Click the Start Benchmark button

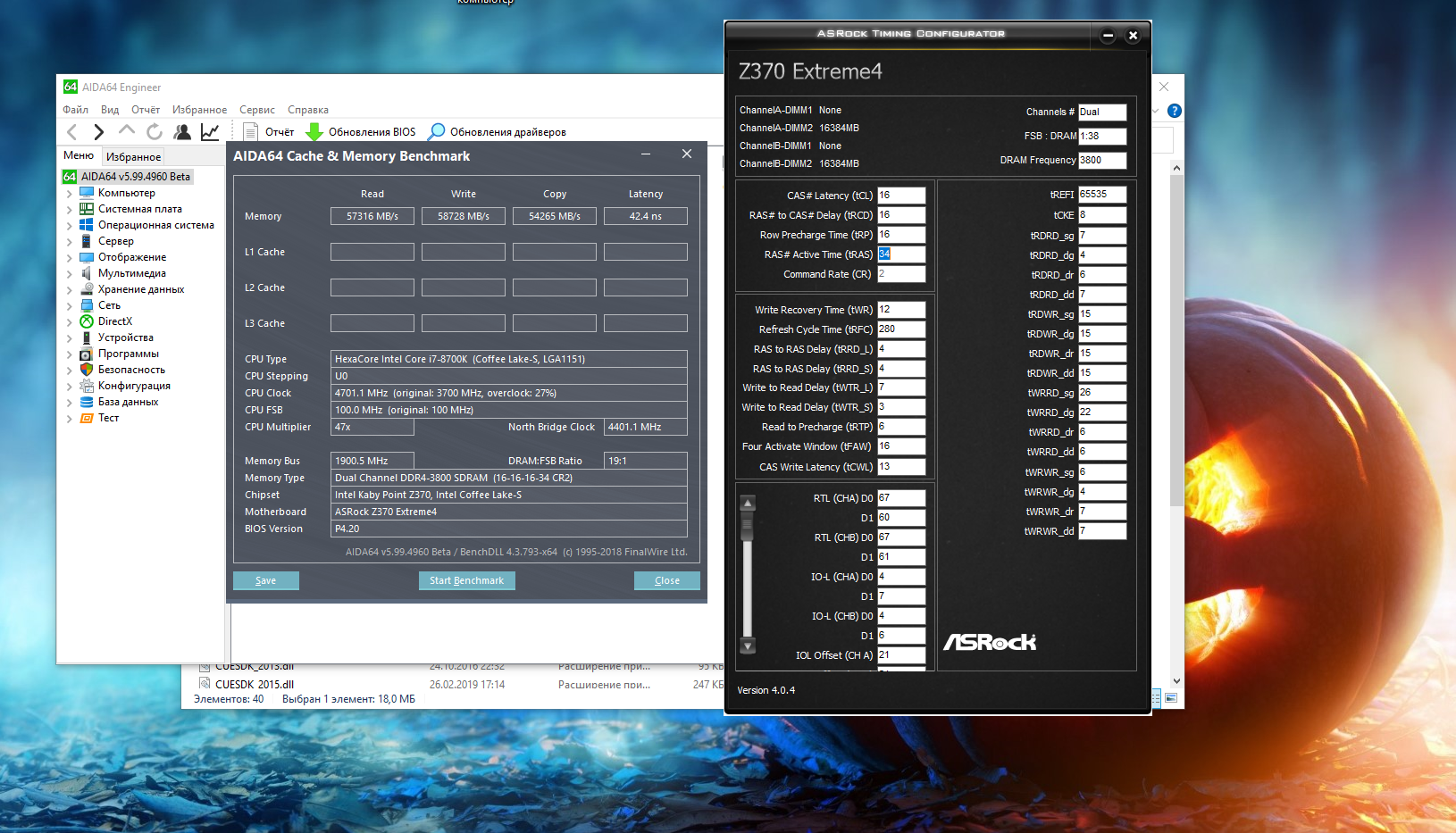[466, 580]
